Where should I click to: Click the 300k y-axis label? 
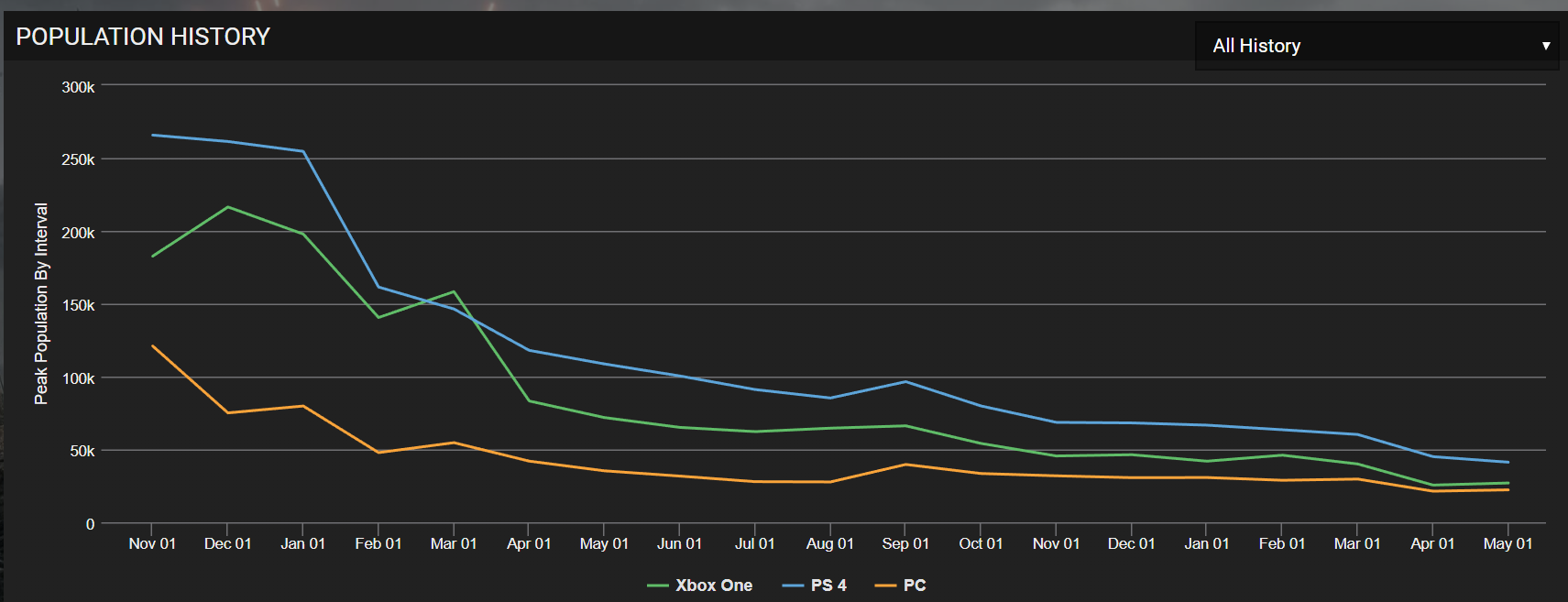(x=78, y=87)
